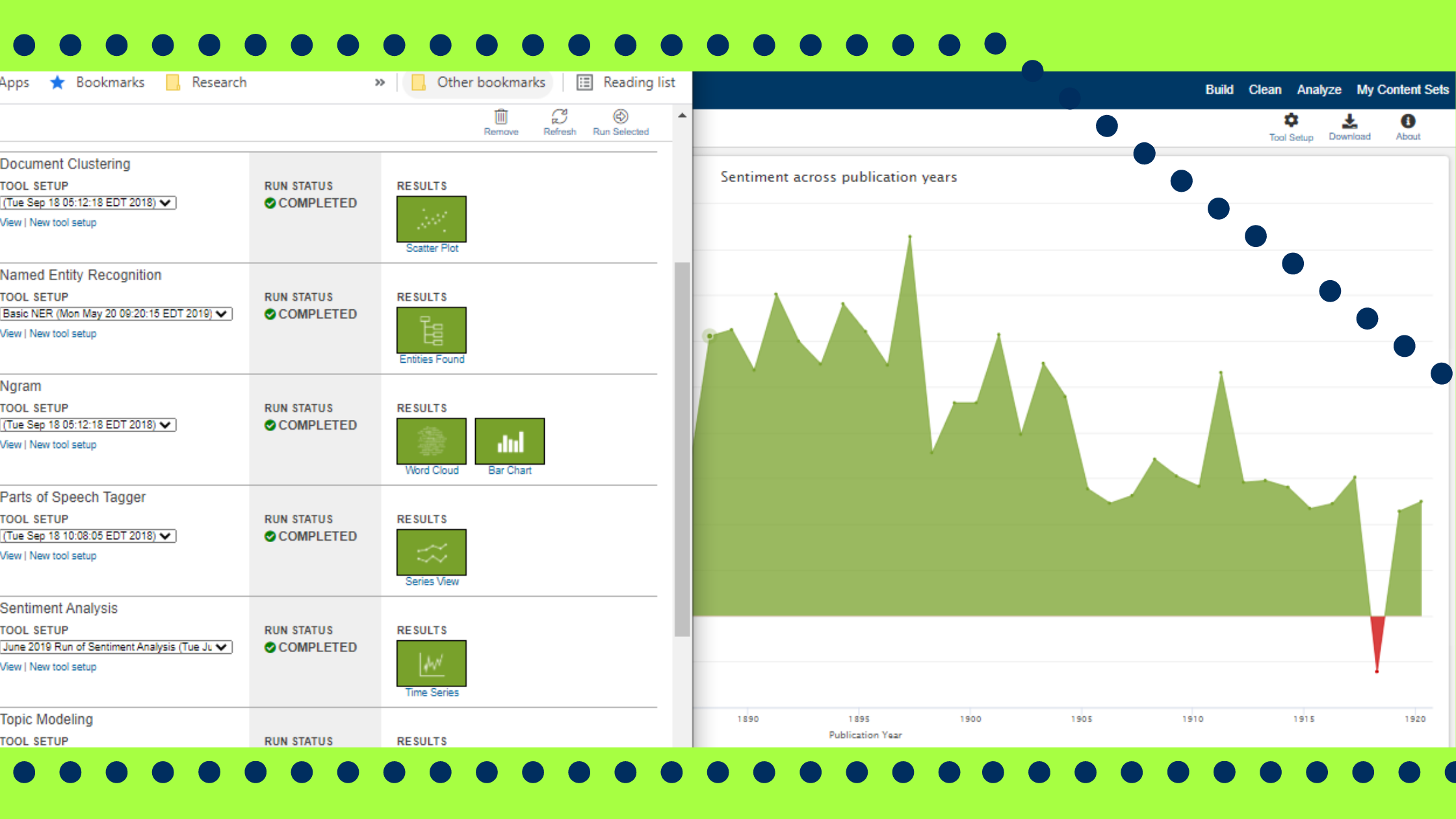Open the Time Series result icon
The height and width of the screenshot is (819, 1456).
pyautogui.click(x=431, y=664)
